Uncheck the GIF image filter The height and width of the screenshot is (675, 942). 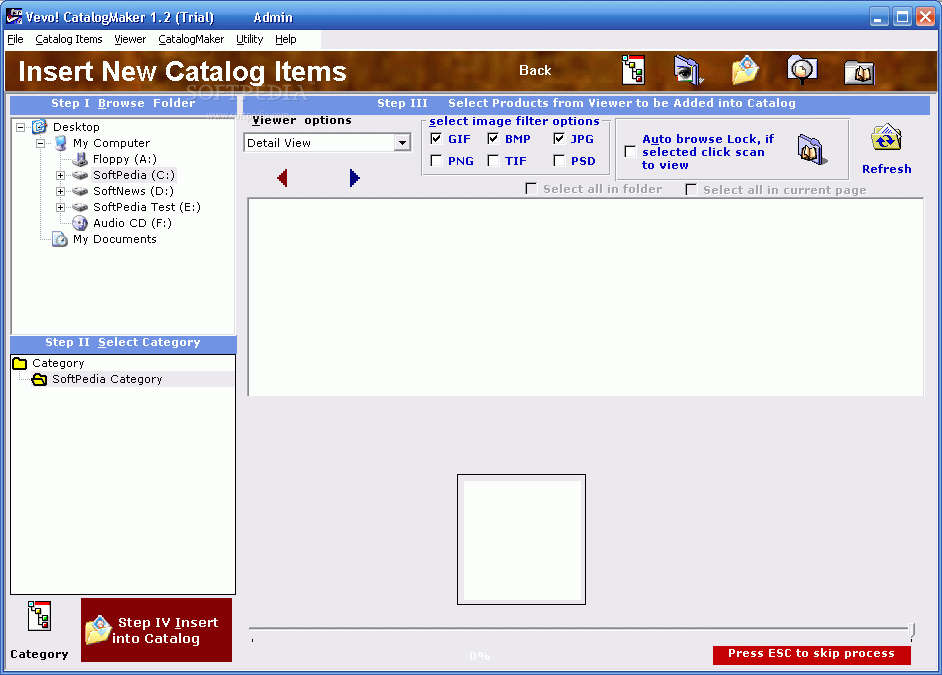(x=437, y=139)
